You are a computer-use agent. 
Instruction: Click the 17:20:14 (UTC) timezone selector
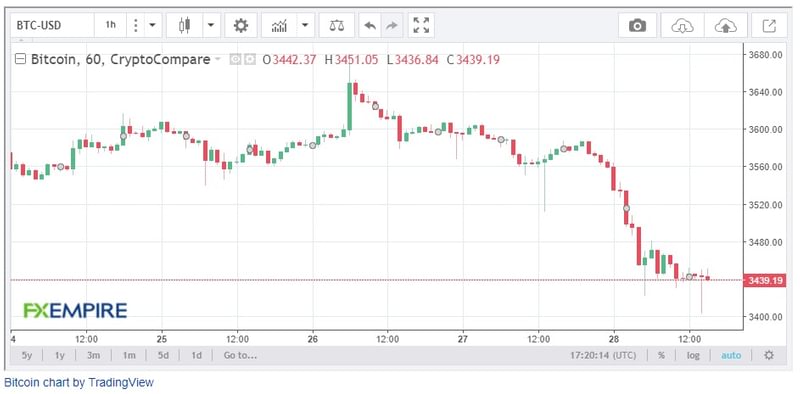point(603,355)
